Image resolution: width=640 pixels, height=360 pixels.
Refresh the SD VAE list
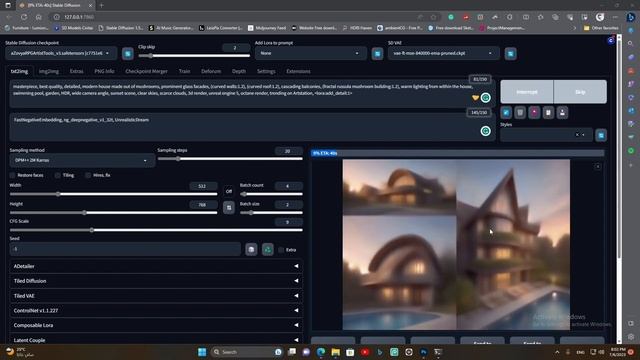(x=511, y=53)
